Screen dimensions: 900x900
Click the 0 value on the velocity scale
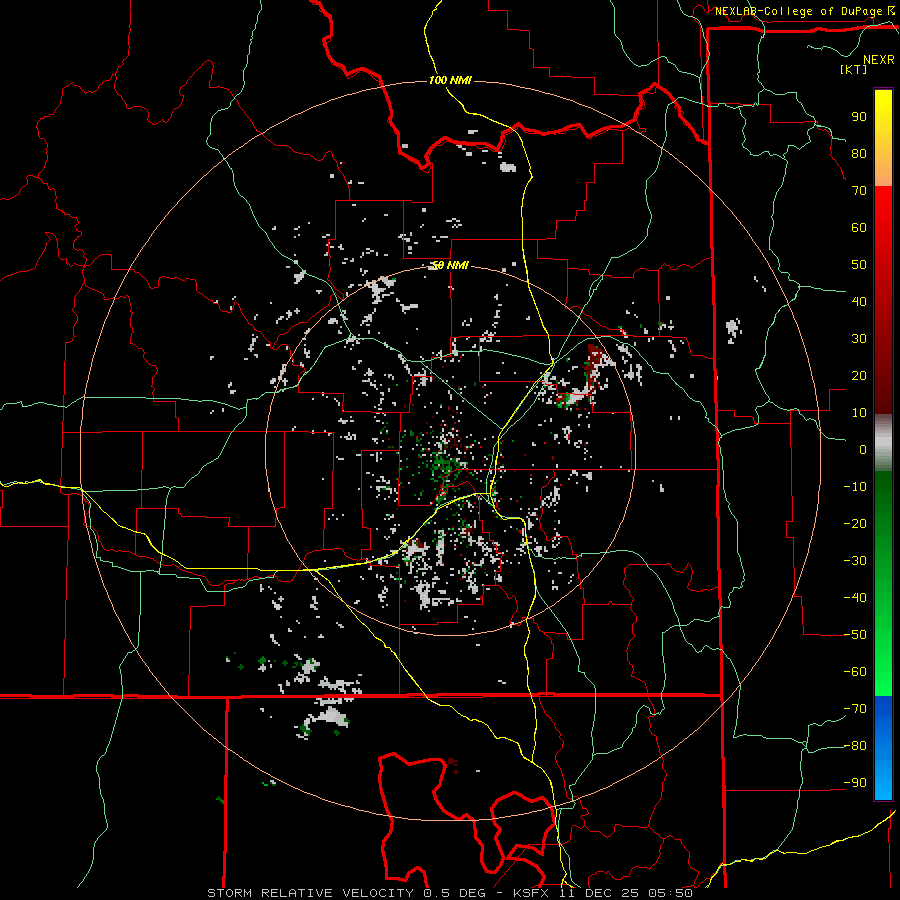[863, 449]
